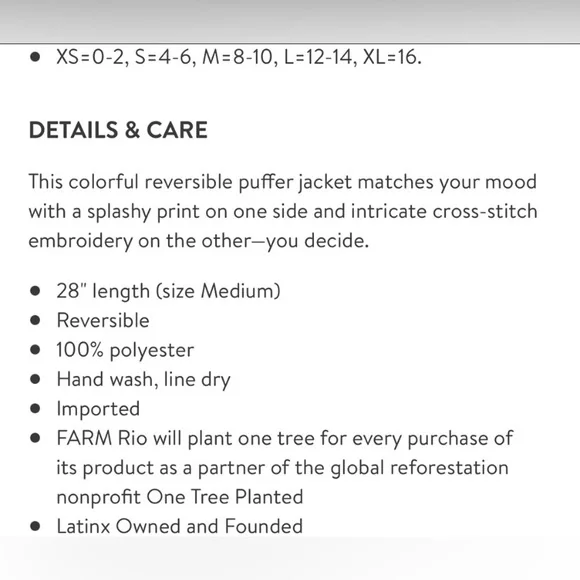The height and width of the screenshot is (580, 580).
Task: Click the bullet next to Reversible
Action: (35, 320)
